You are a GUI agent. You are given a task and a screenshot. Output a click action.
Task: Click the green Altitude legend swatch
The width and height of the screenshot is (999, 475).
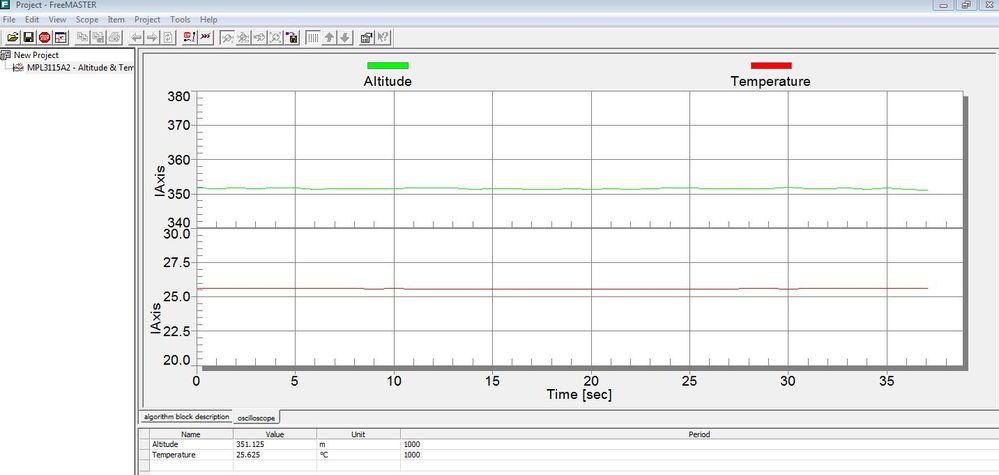click(387, 65)
